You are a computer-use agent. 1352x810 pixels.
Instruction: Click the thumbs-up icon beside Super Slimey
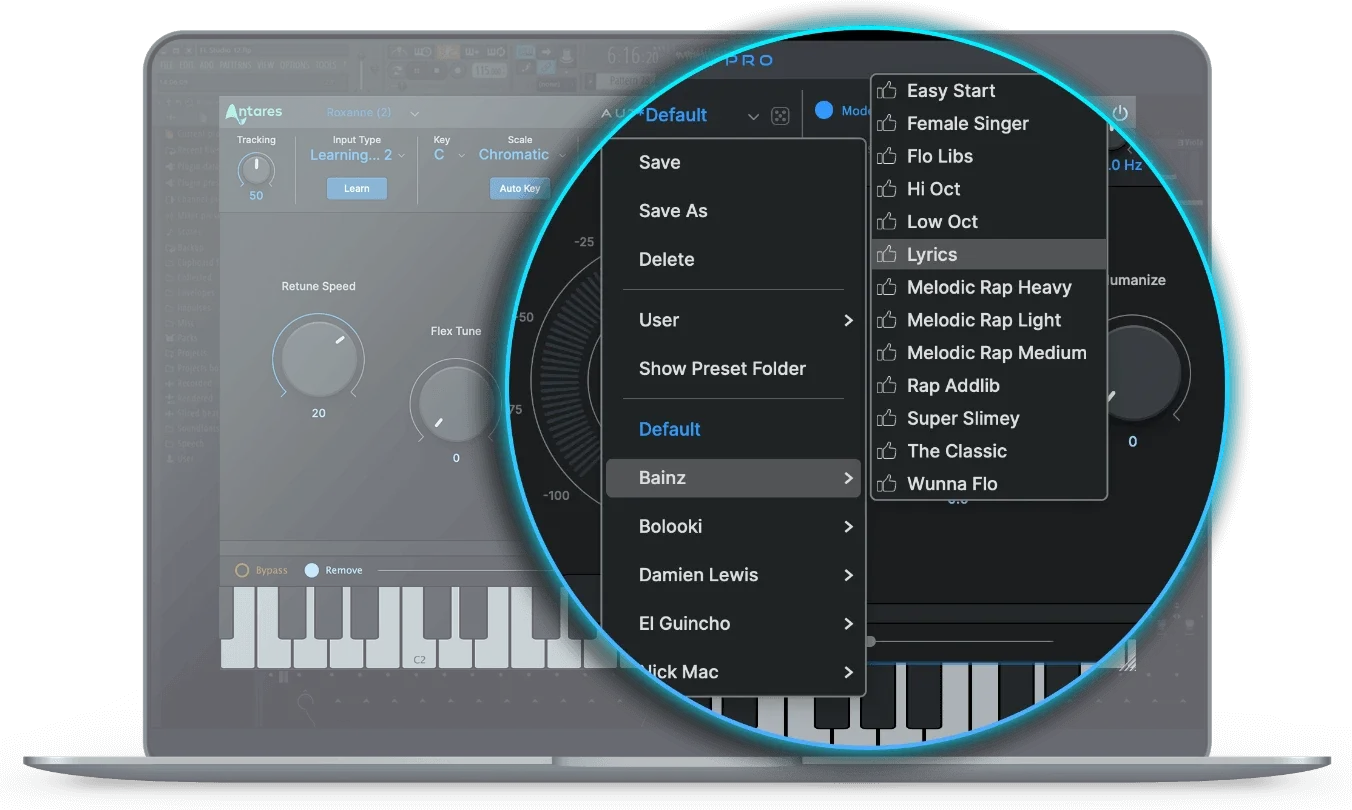pyautogui.click(x=887, y=418)
